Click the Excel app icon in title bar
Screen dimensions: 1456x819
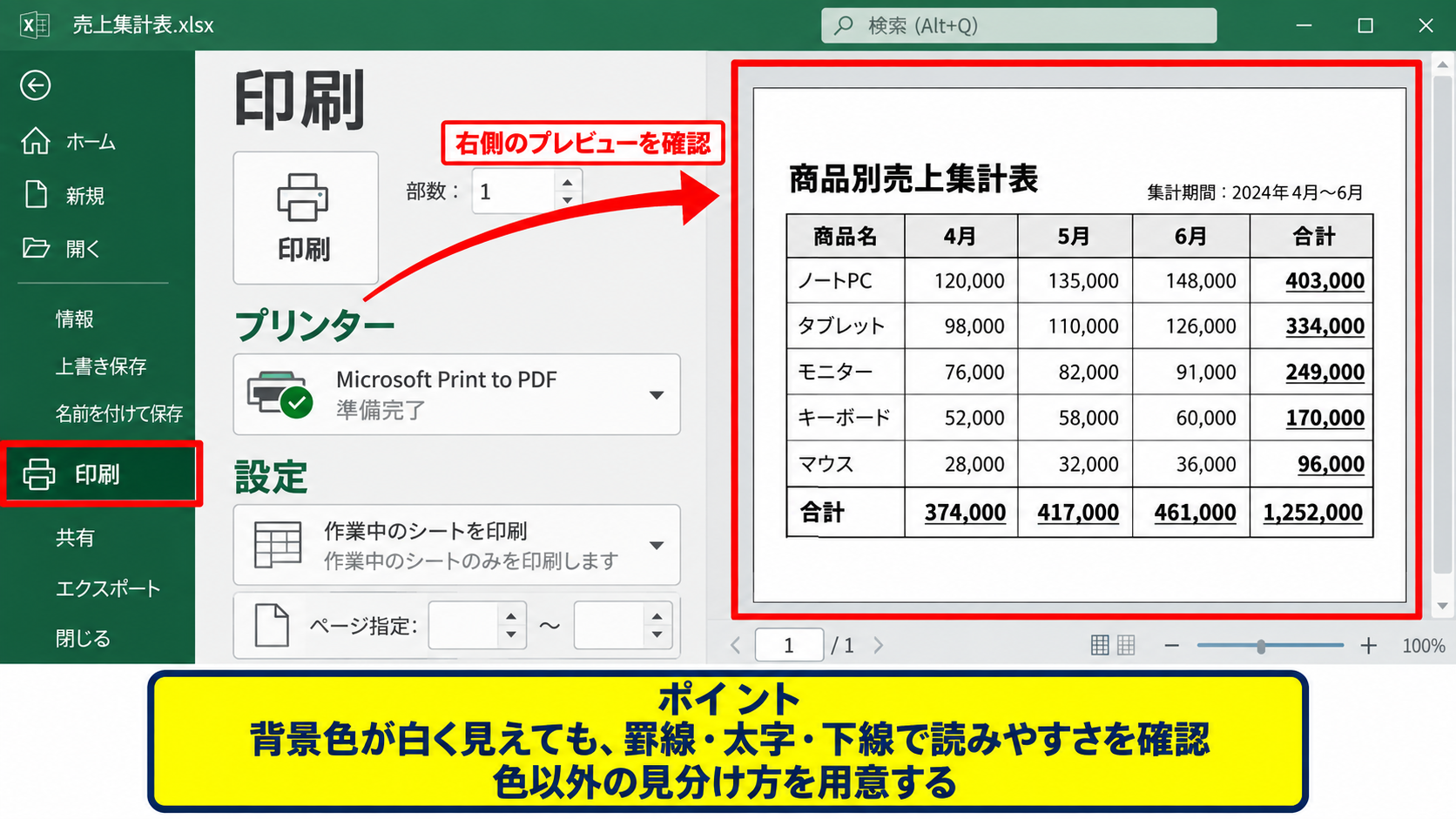click(35, 25)
